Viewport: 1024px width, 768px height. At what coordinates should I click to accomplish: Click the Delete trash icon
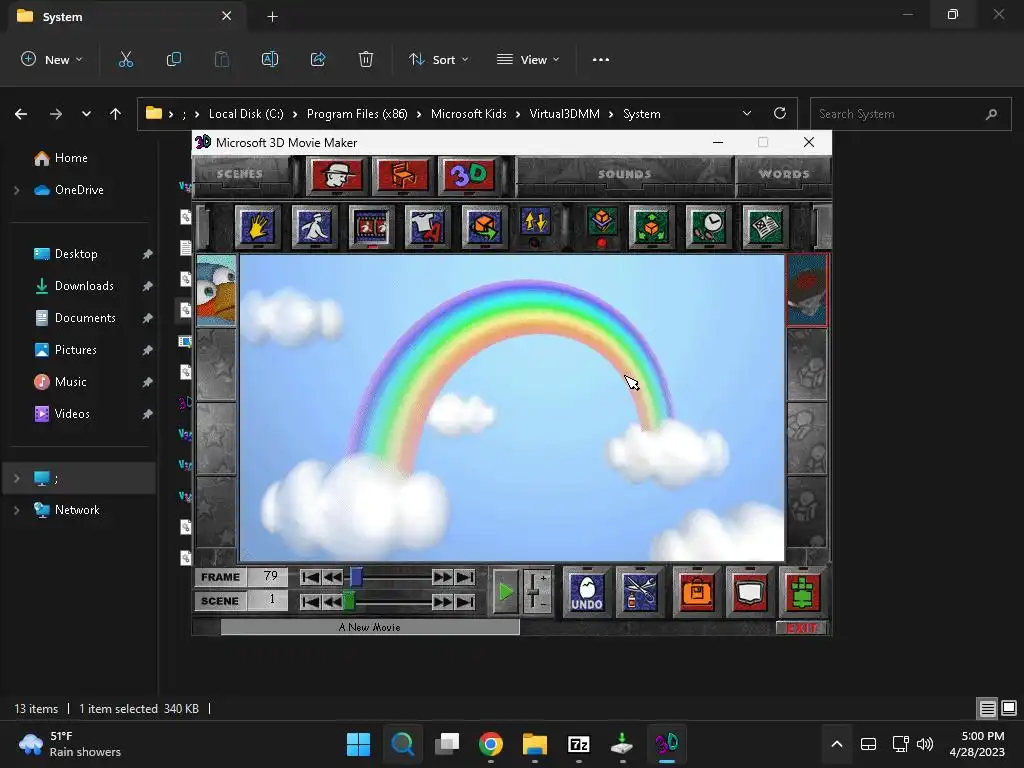[366, 59]
